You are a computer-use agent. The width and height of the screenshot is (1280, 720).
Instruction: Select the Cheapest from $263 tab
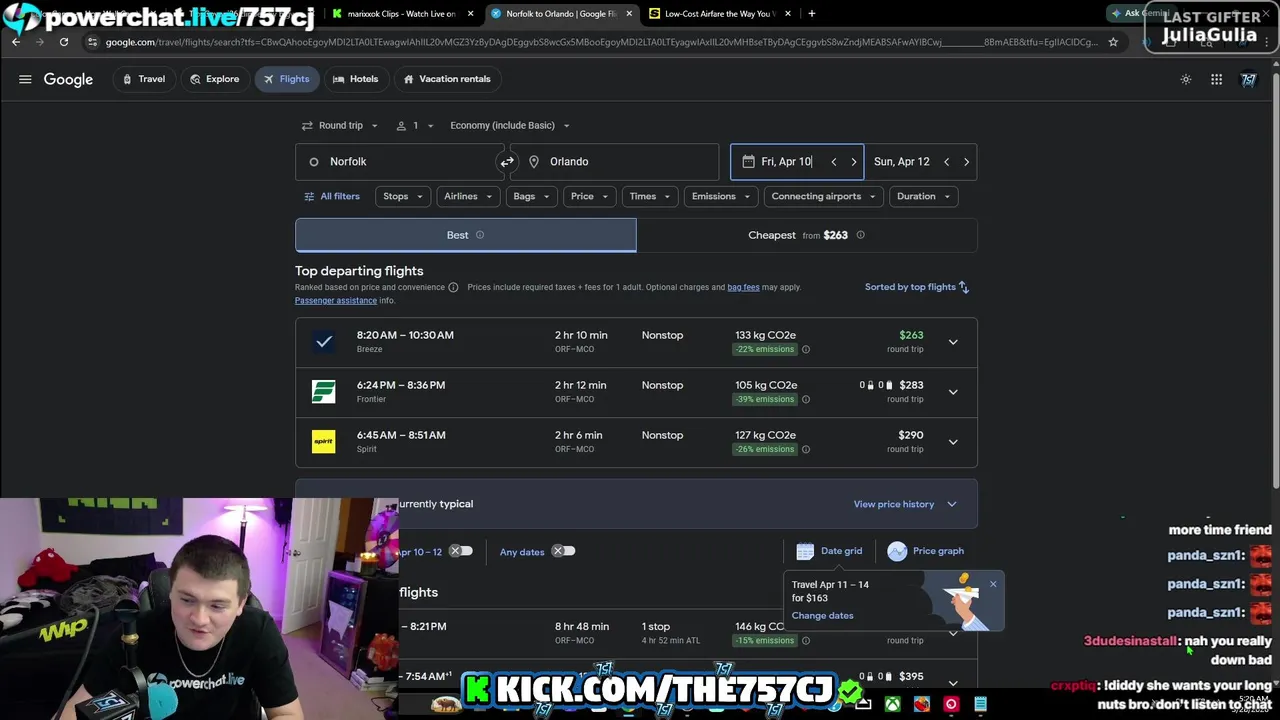[806, 235]
